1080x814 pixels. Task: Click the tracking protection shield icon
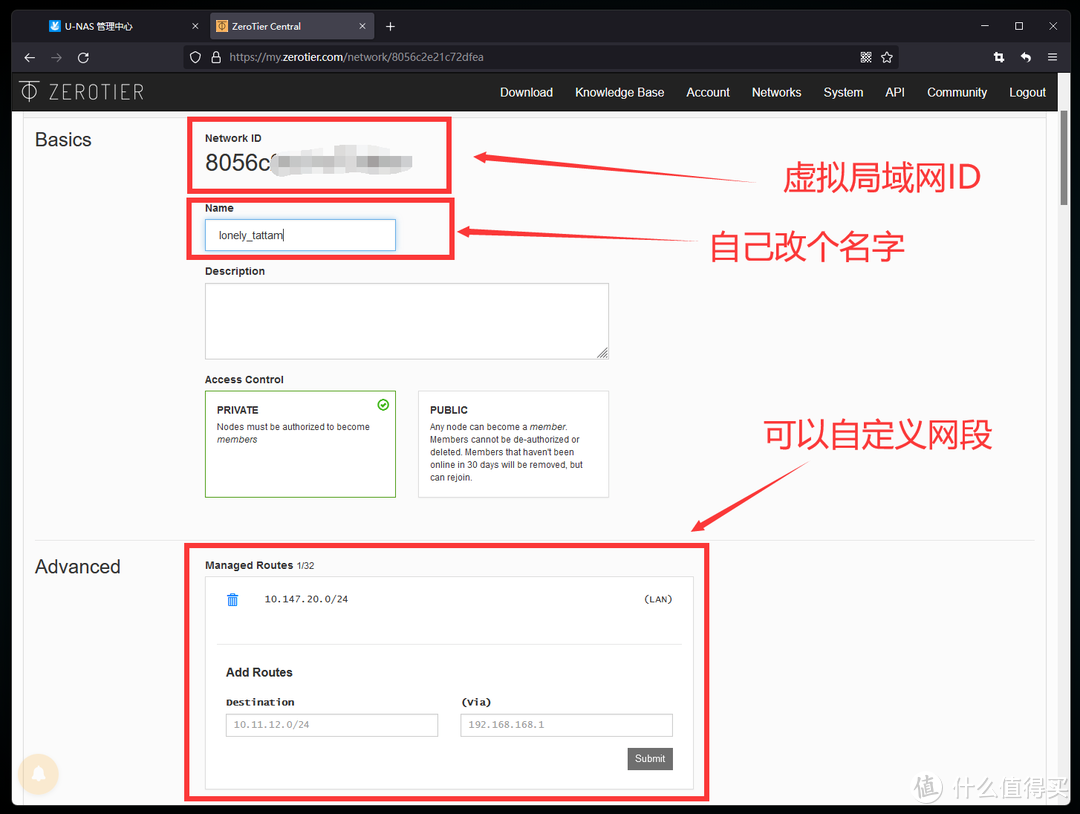click(x=196, y=57)
